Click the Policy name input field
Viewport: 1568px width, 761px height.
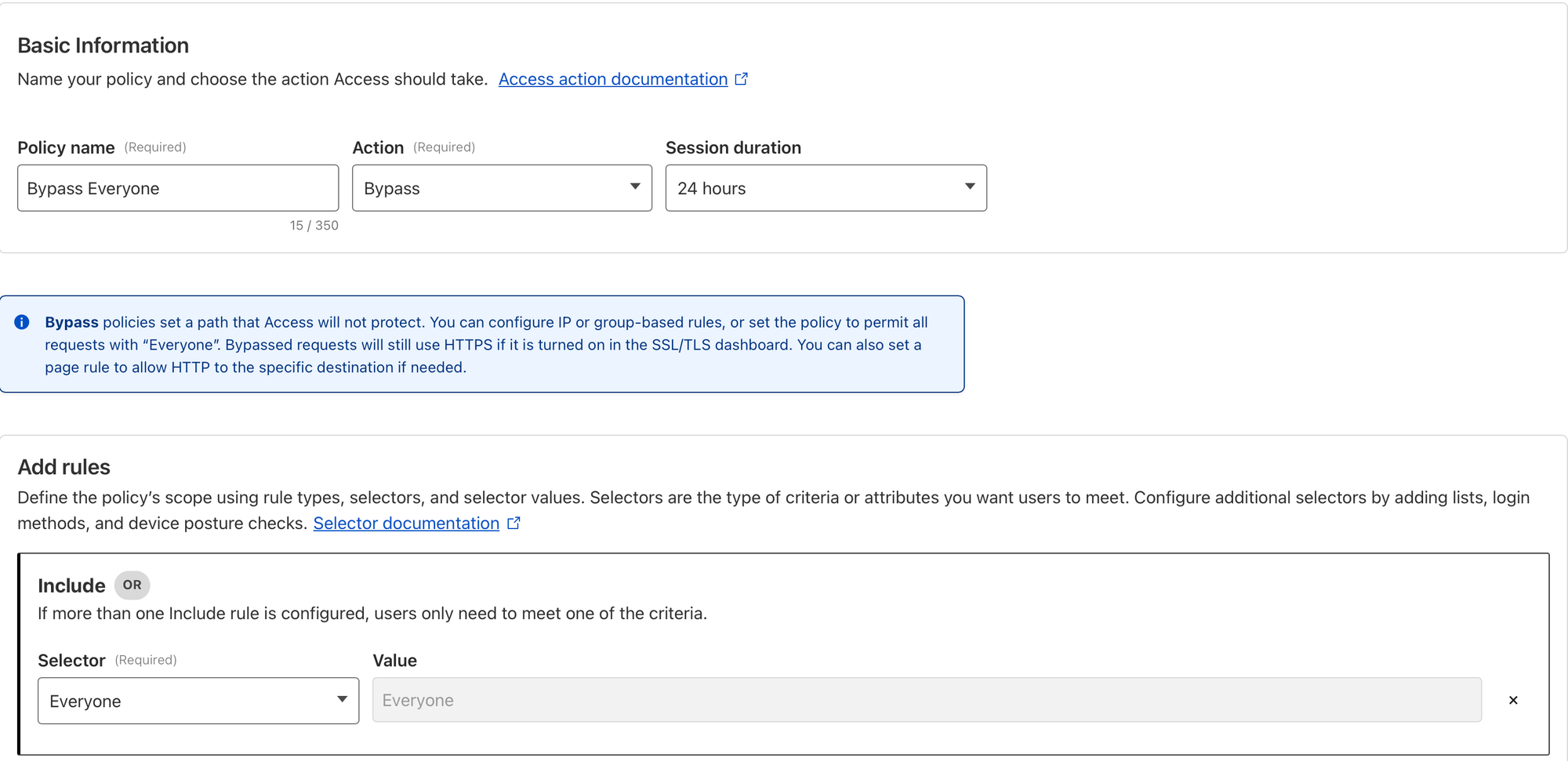point(178,188)
